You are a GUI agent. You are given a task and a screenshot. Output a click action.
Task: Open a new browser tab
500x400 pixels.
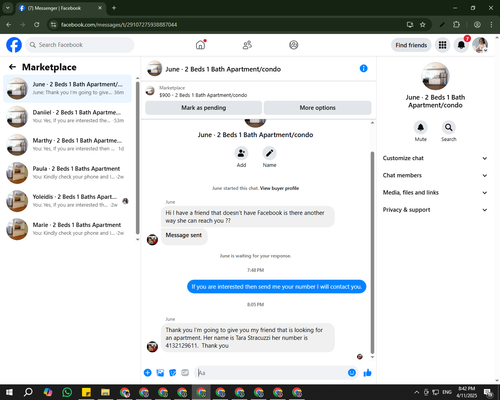click(x=114, y=8)
